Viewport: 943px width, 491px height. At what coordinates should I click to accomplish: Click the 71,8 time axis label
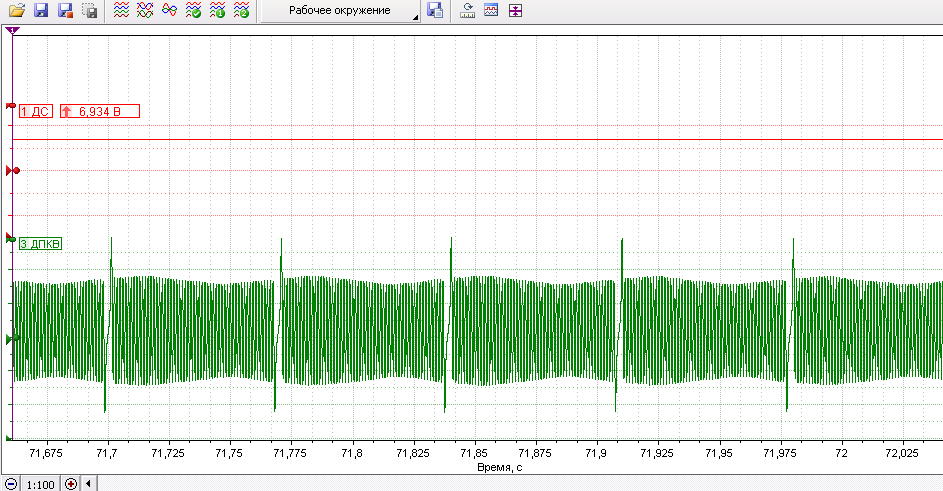pos(352,453)
